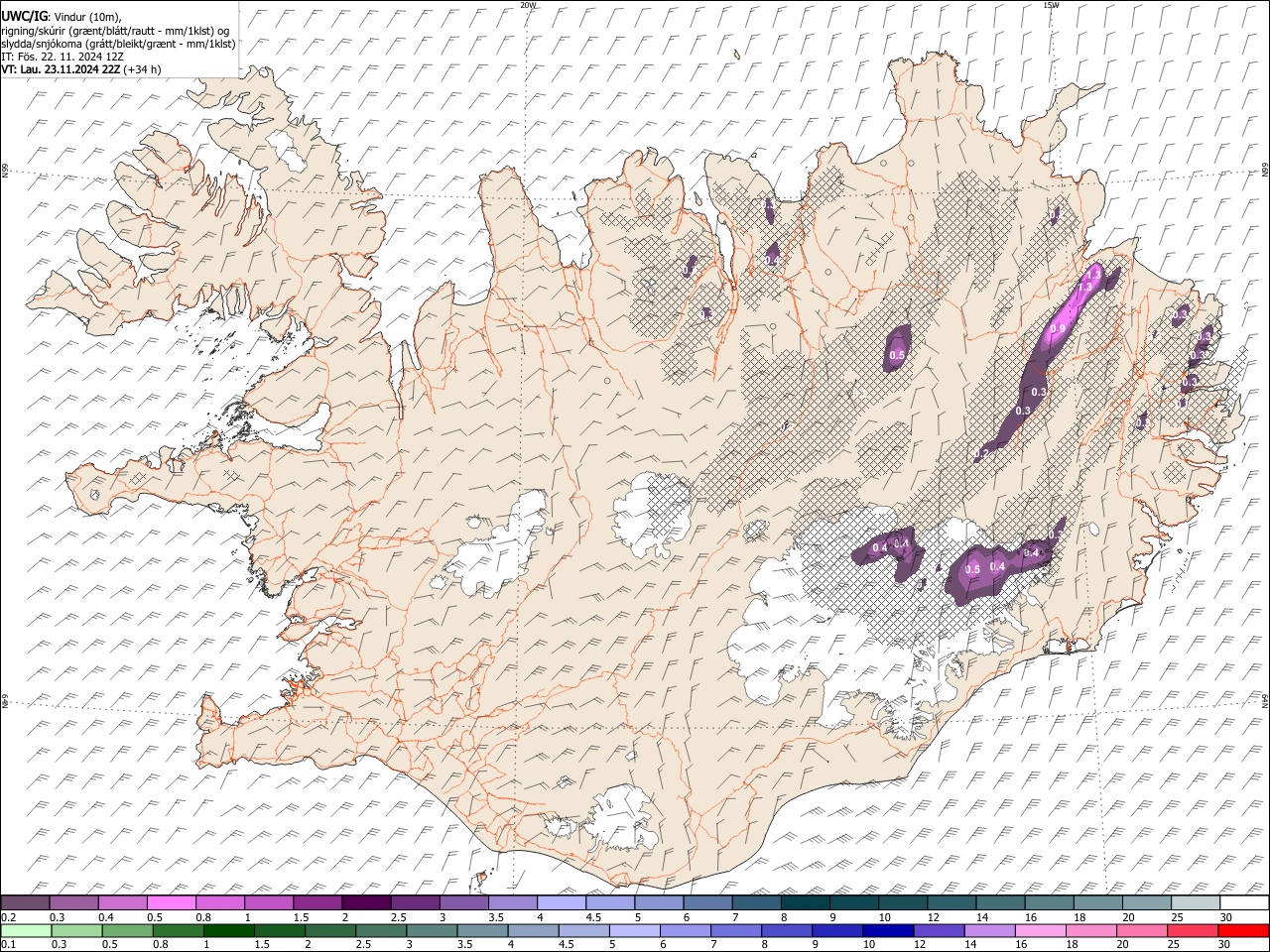Click the '20W' longitude label

pyautogui.click(x=528, y=5)
